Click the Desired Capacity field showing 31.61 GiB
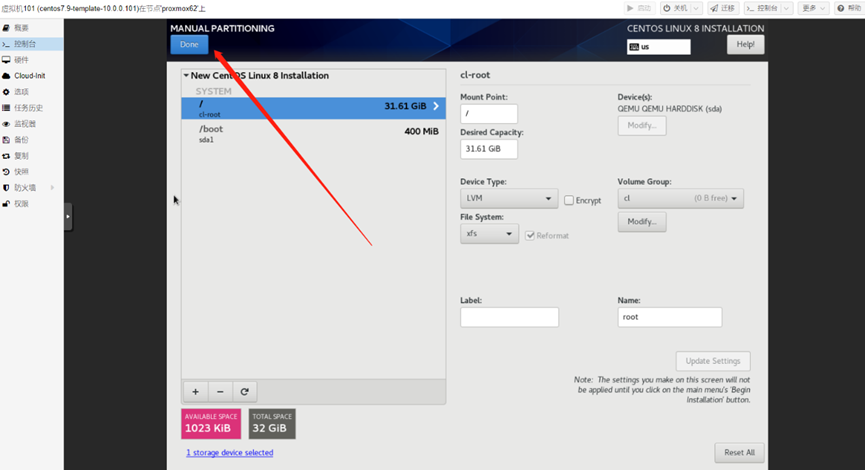The height and width of the screenshot is (470, 865). (489, 149)
